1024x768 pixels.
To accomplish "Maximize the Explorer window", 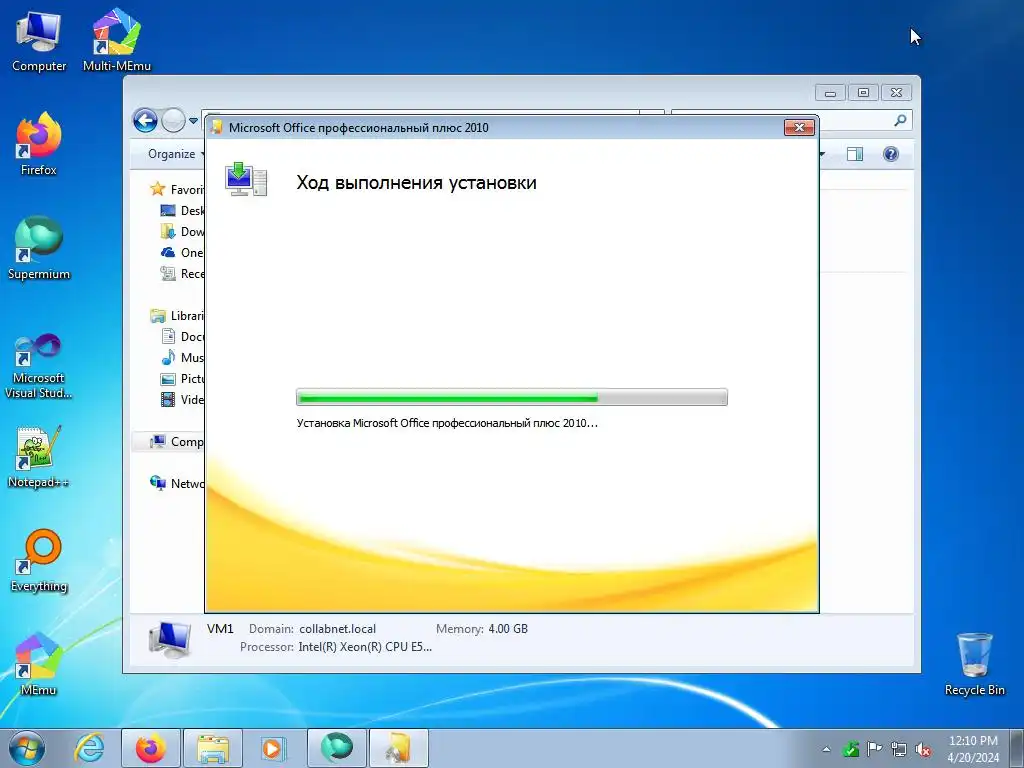I will pos(863,93).
